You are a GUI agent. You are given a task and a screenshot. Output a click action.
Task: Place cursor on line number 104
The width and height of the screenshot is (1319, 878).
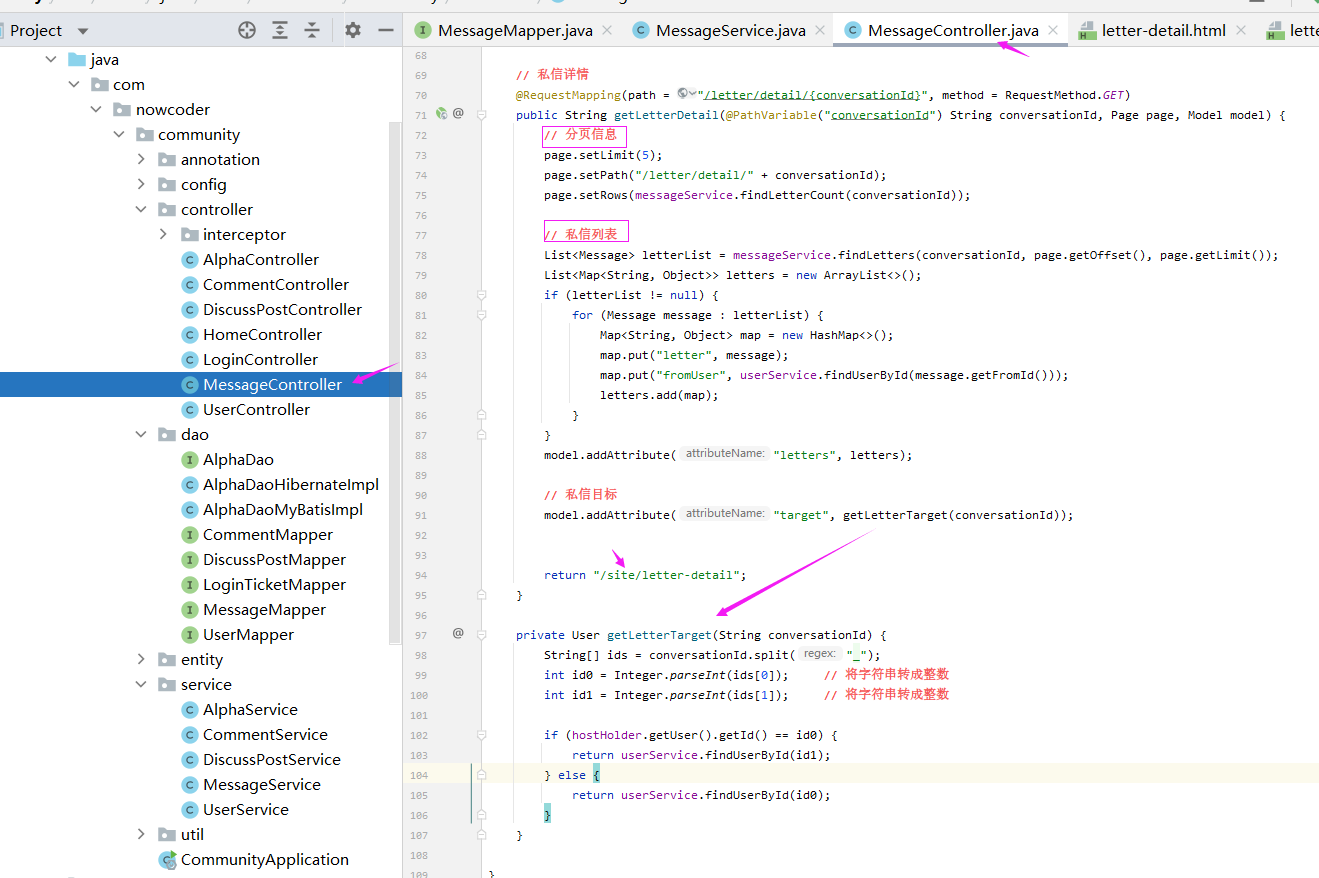point(419,775)
